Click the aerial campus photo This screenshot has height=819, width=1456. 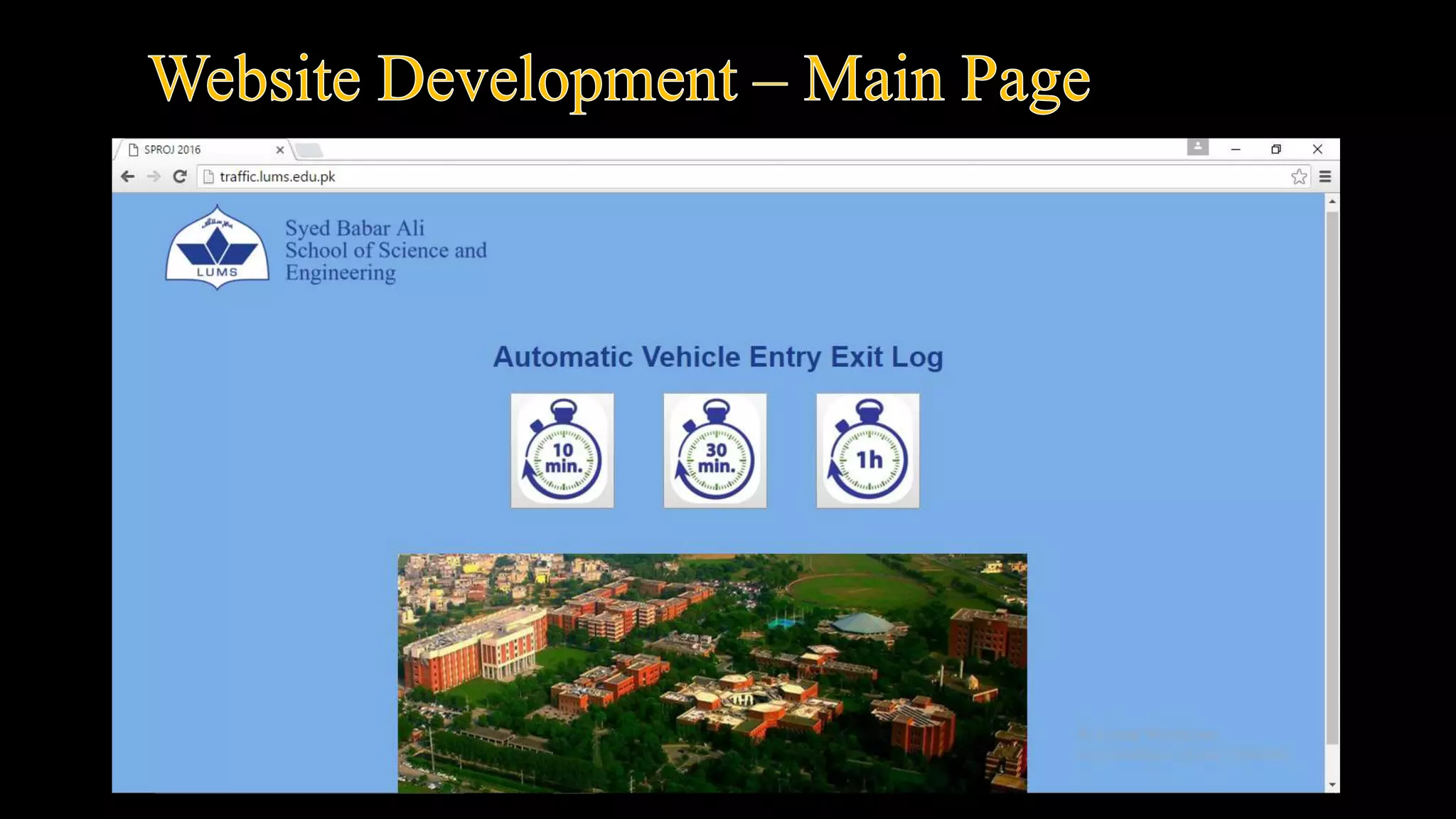[x=712, y=673]
